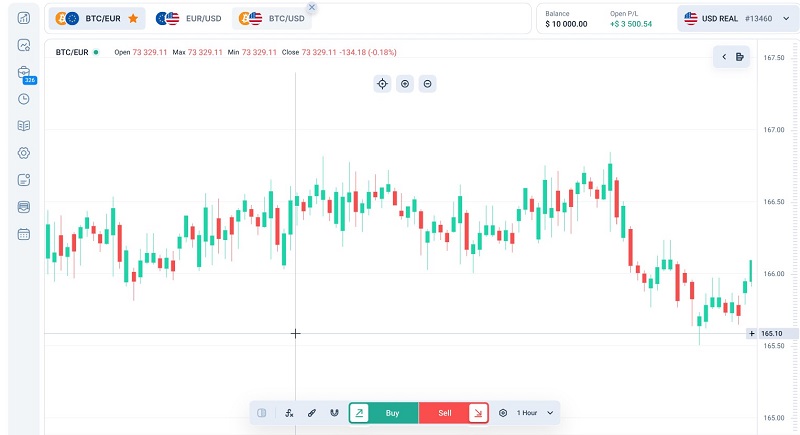Open the clock history icon in sidebar
Image resolution: width=800 pixels, height=435 pixels.
pyautogui.click(x=24, y=99)
